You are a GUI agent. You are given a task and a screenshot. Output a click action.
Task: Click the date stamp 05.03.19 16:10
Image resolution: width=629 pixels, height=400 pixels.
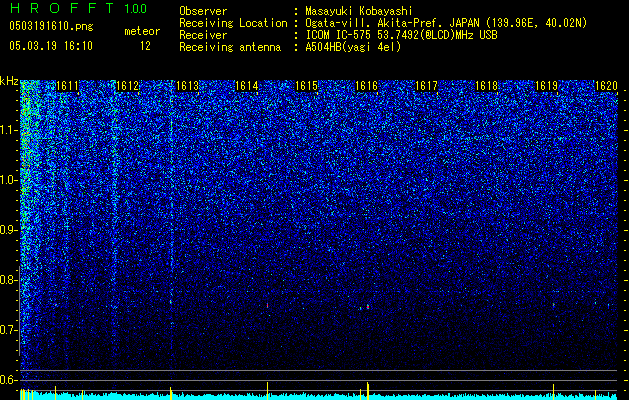(51, 46)
